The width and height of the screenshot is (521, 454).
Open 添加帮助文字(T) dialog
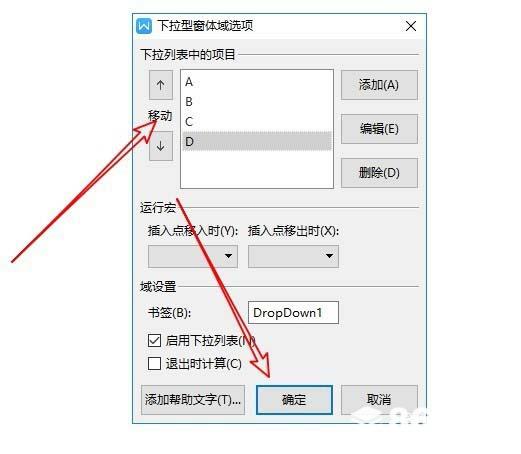click(x=193, y=400)
